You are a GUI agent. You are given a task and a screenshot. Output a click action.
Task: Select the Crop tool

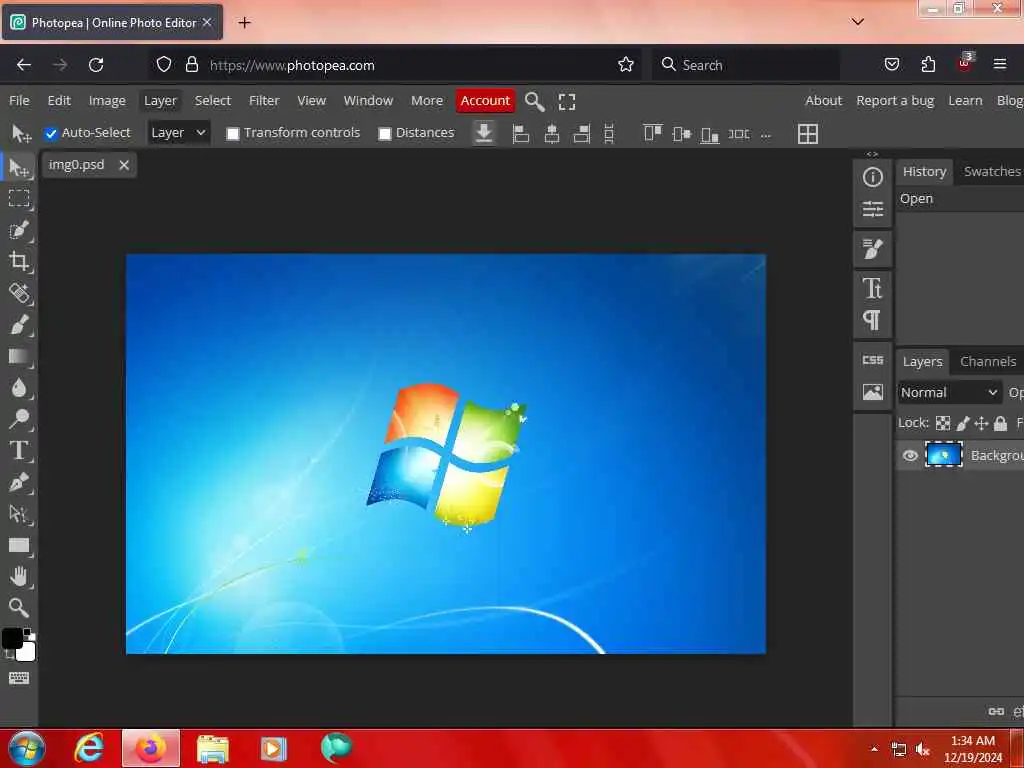click(x=19, y=261)
